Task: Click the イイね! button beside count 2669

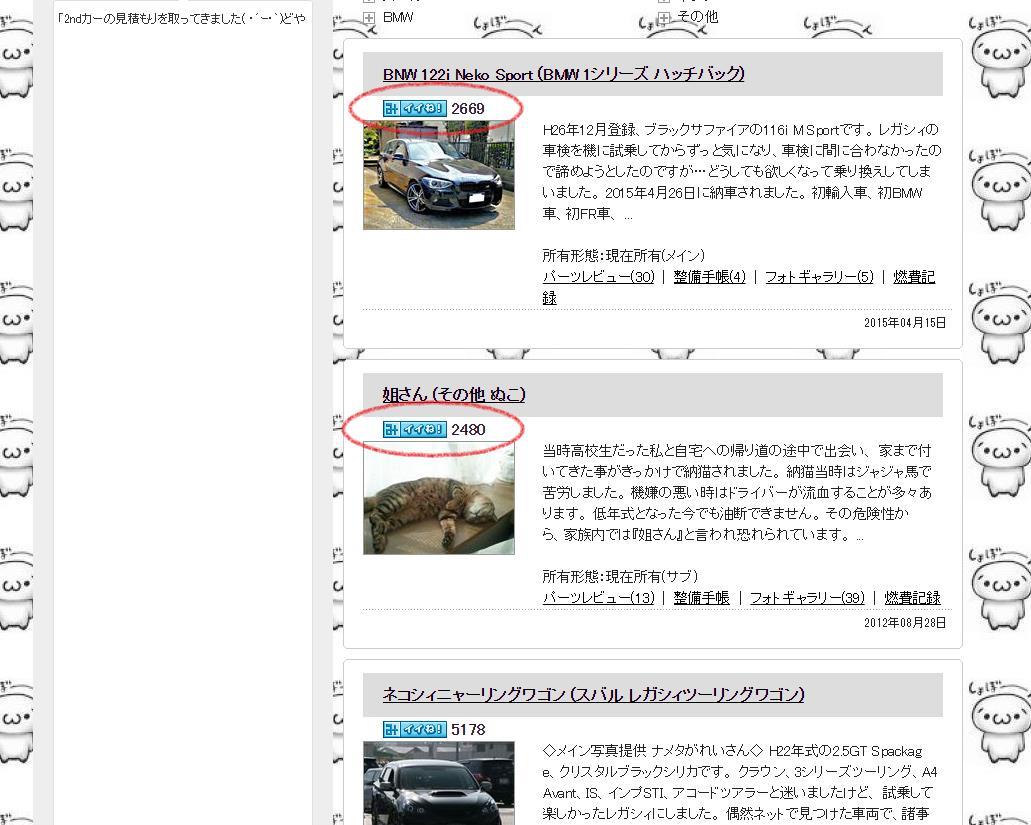Action: (x=414, y=108)
